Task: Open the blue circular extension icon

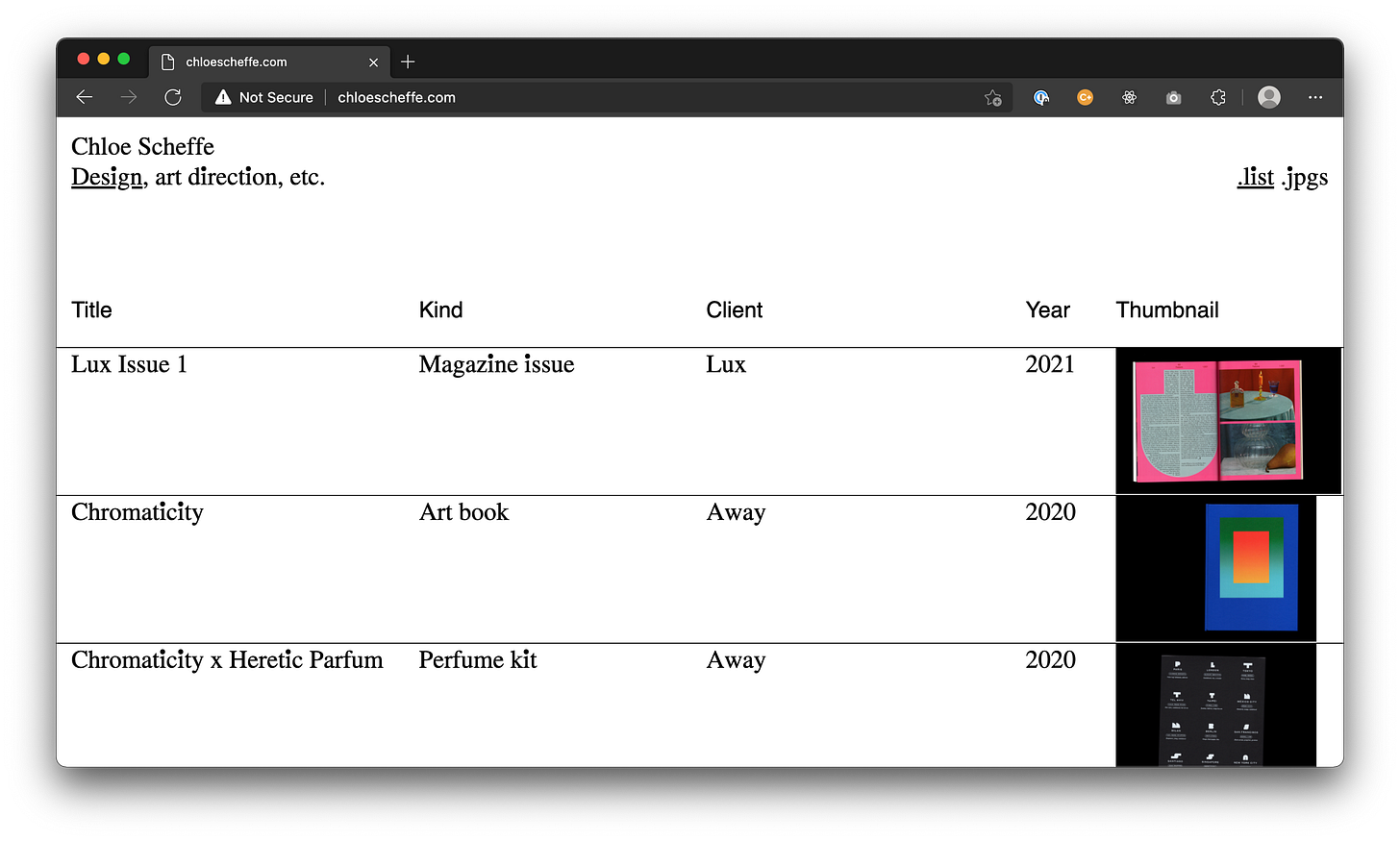Action: click(1041, 97)
